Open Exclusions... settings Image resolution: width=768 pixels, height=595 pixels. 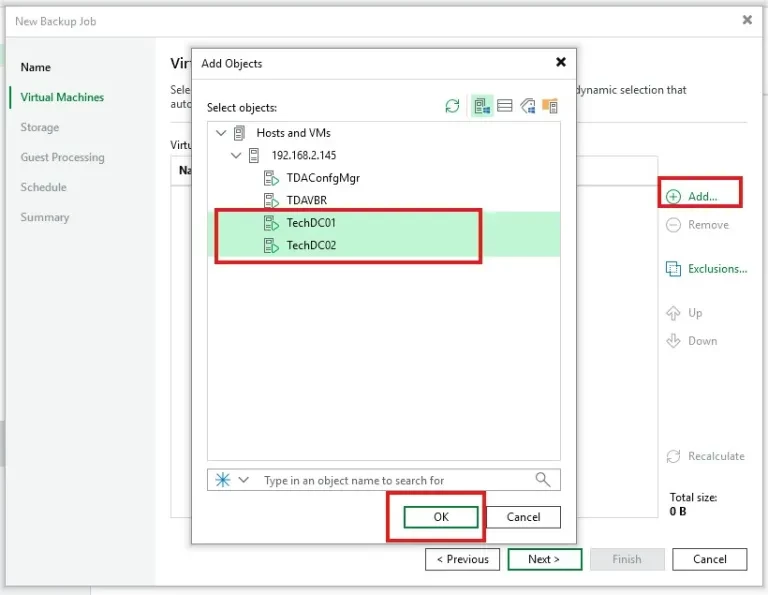(706, 269)
